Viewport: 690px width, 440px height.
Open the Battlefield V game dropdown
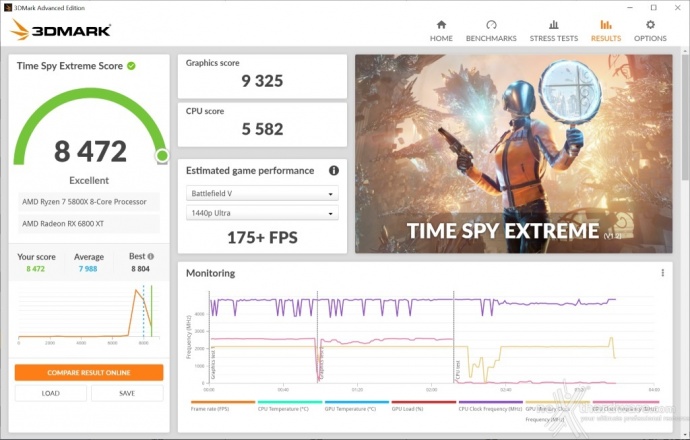coord(262,193)
